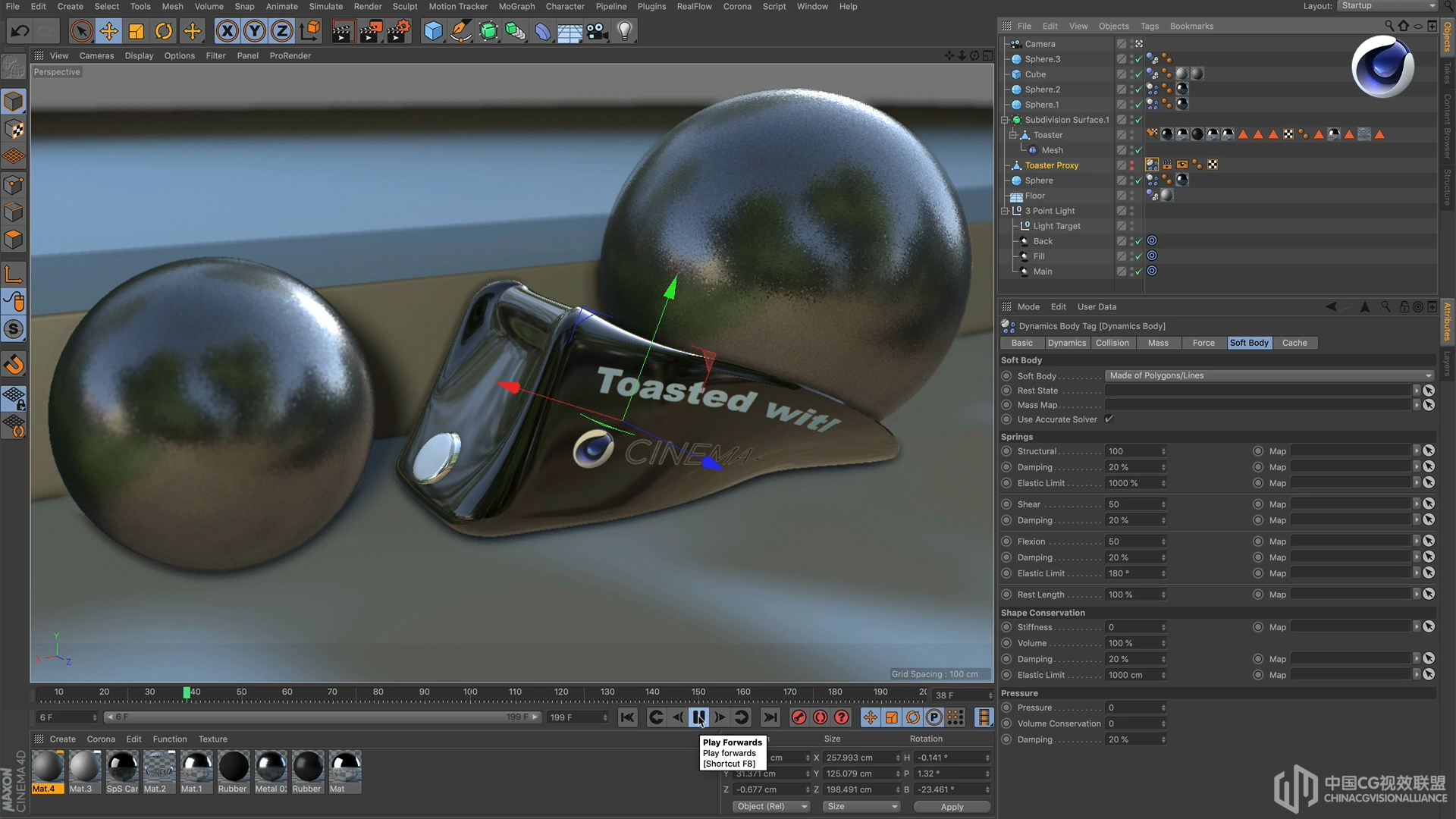Click Record Active Objects button
Image resolution: width=1456 pixels, height=819 pixels.
click(x=799, y=717)
